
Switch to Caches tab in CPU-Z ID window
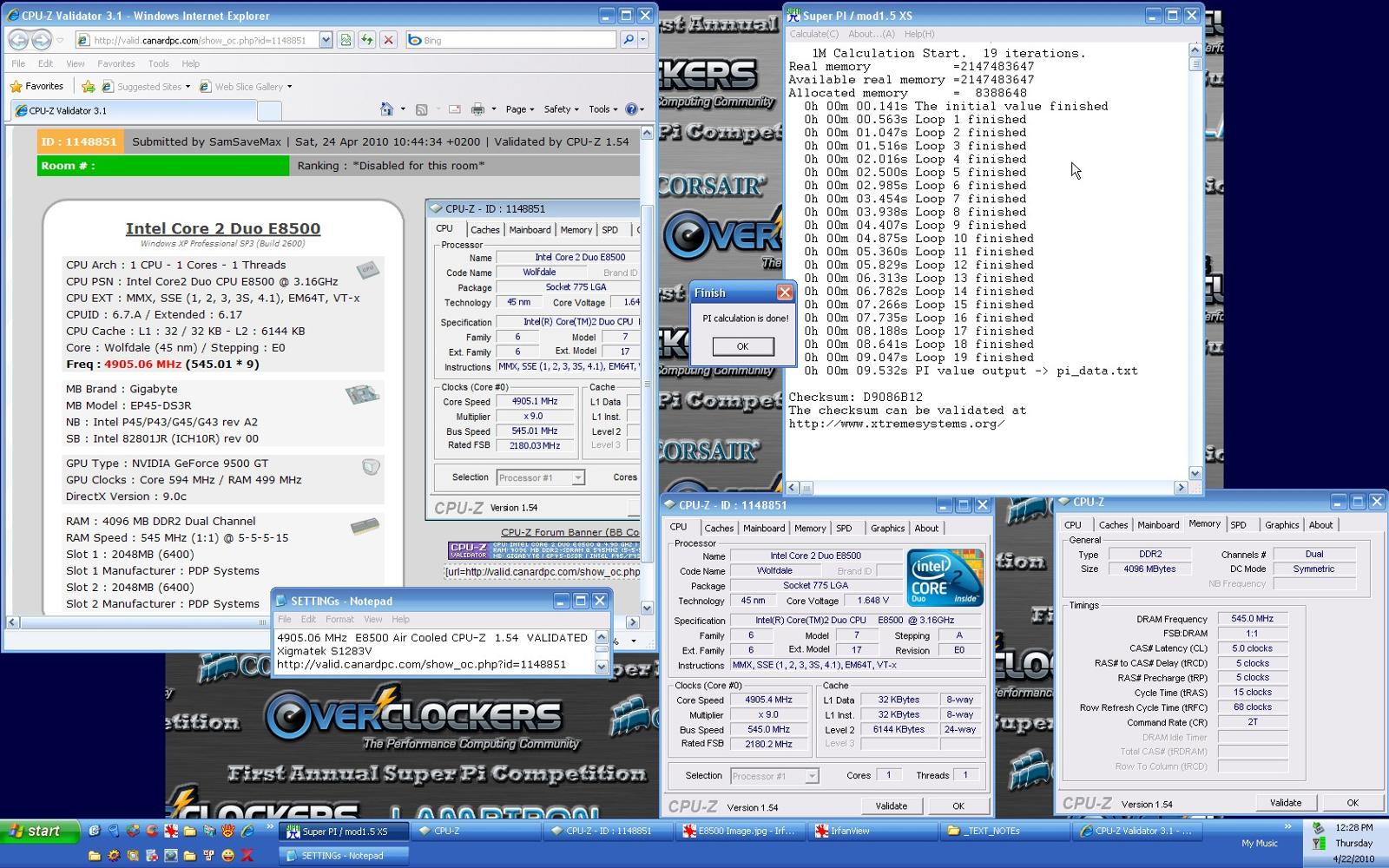(719, 528)
